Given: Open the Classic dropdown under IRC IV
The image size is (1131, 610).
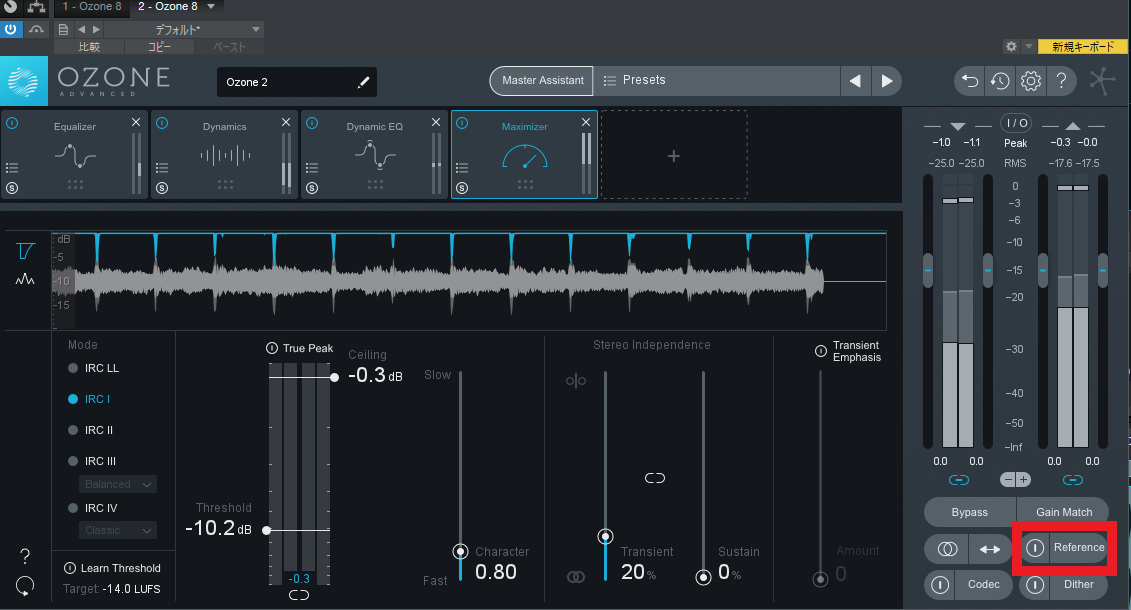Looking at the screenshot, I should tap(118, 531).
